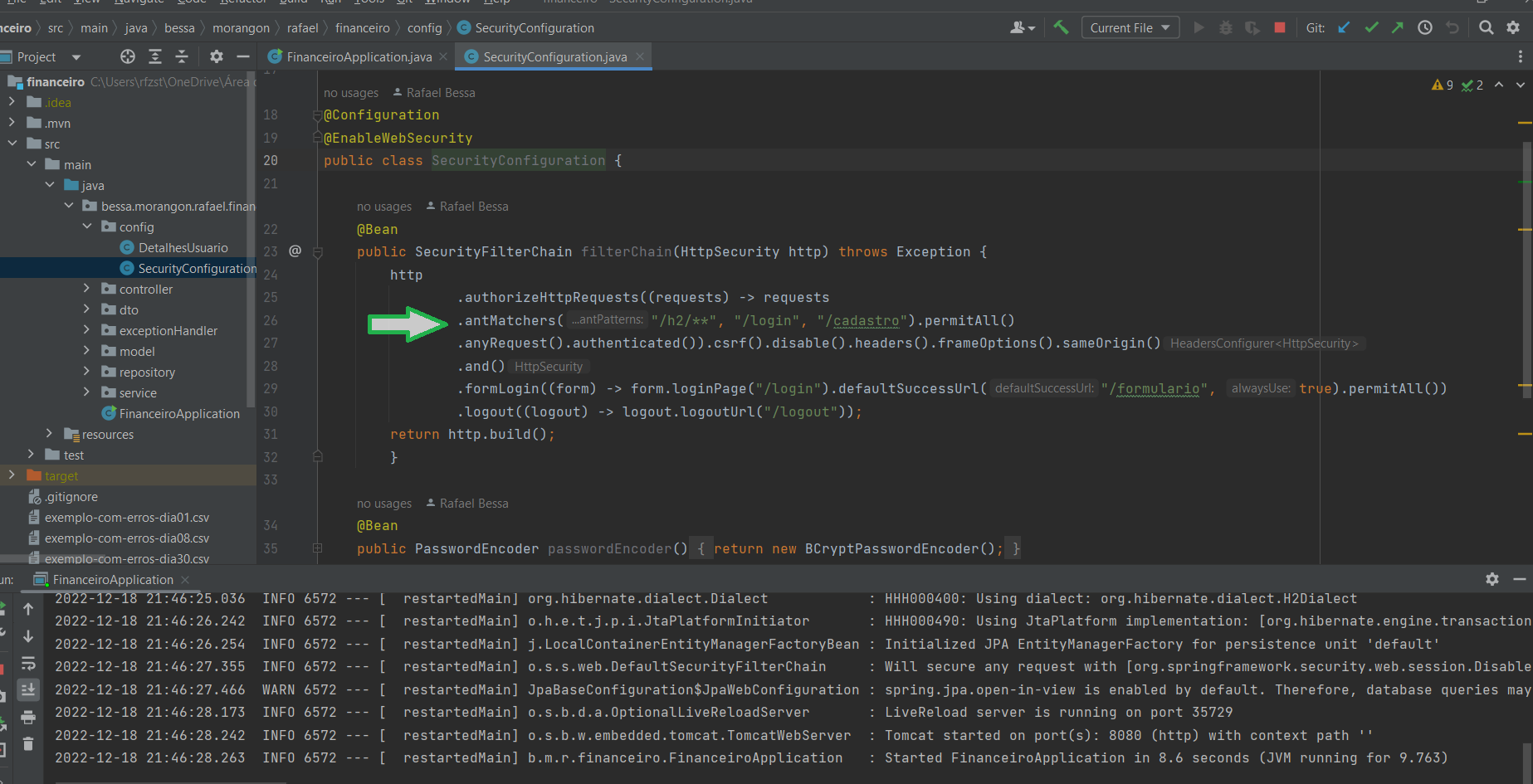Toggle soft-wrap in Run console
This screenshot has height=784, width=1533.
click(28, 663)
